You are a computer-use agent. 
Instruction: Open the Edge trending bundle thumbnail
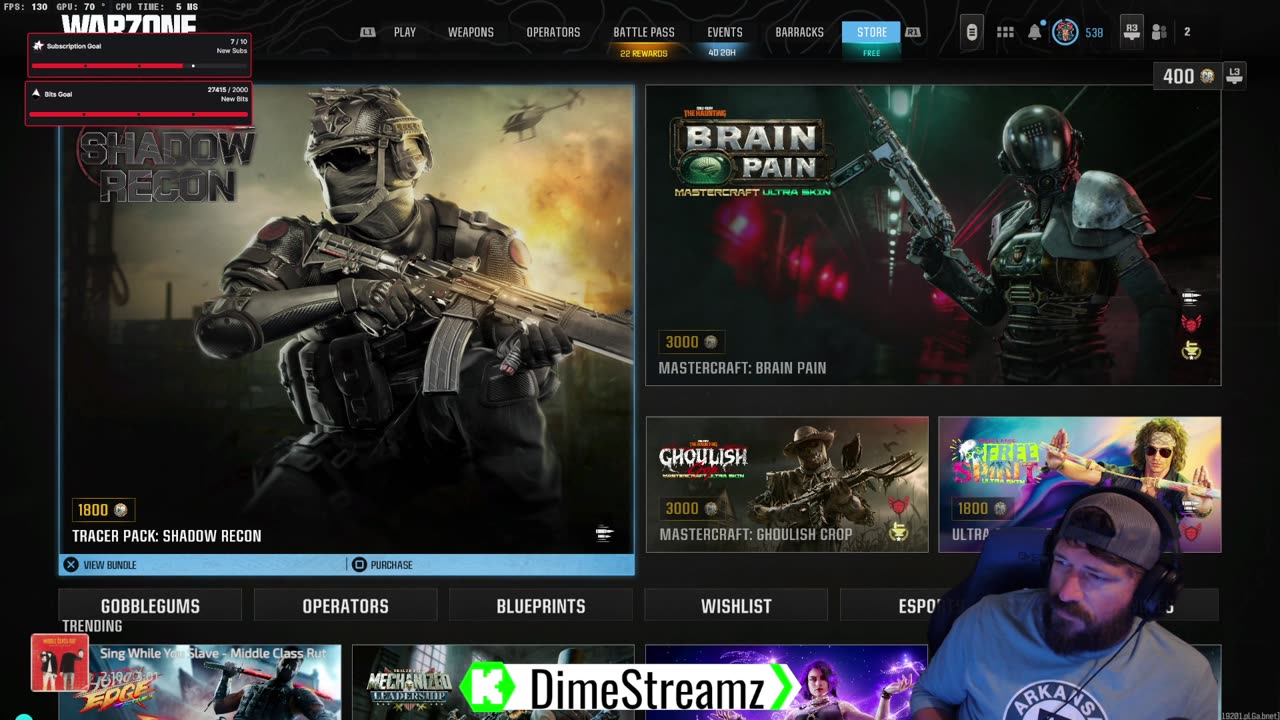coord(200,682)
